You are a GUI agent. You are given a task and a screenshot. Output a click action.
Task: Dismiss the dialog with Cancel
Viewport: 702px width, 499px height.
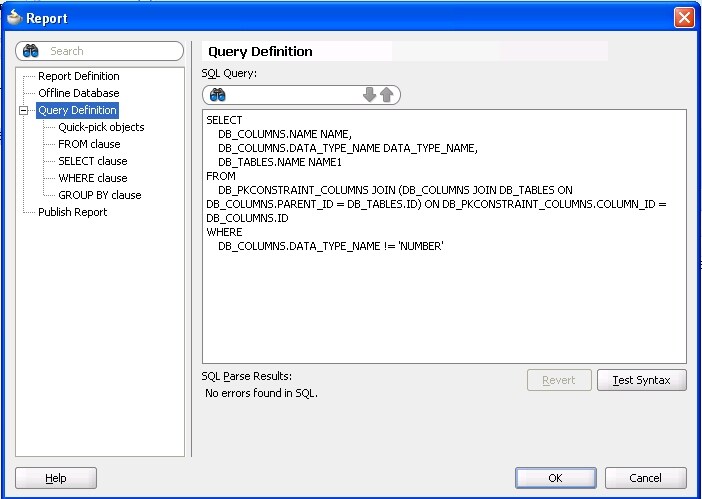[x=646, y=478]
